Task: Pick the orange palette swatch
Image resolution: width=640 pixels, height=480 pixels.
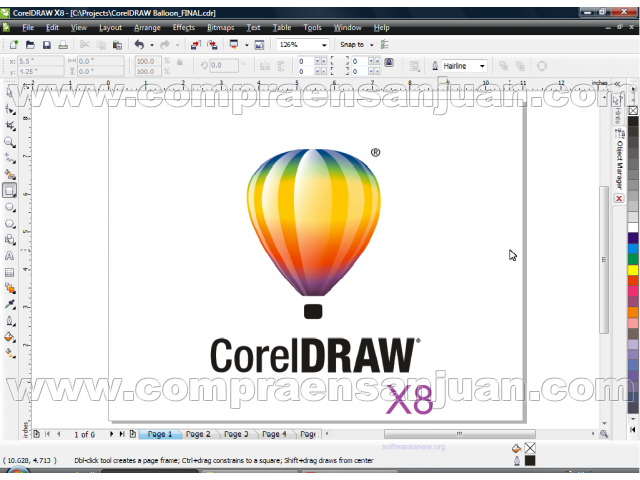Action: click(633, 312)
